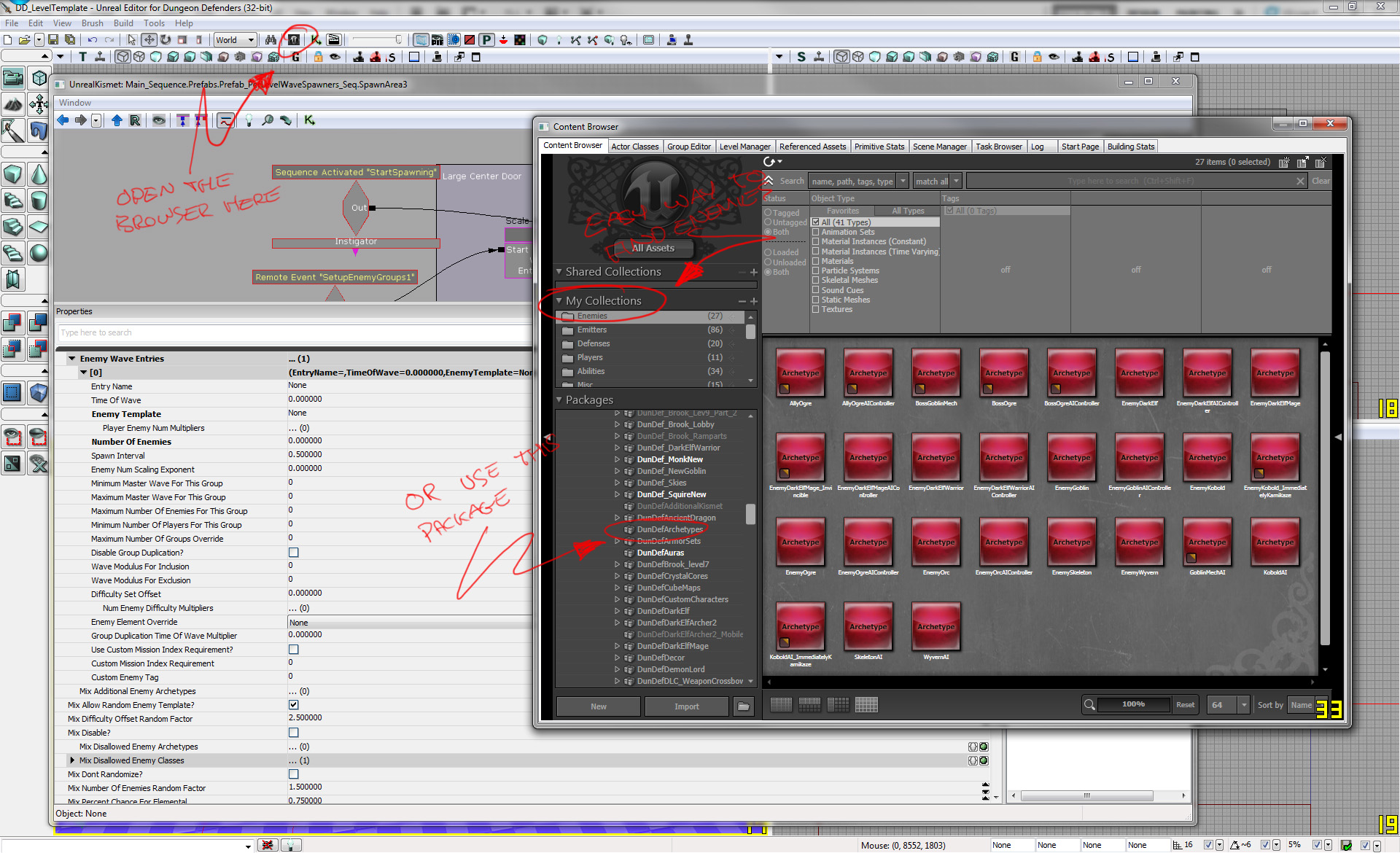Image resolution: width=1400 pixels, height=853 pixels.
Task: Toggle Mix Allow Random Enemy Template checkbox
Action: tap(293, 705)
